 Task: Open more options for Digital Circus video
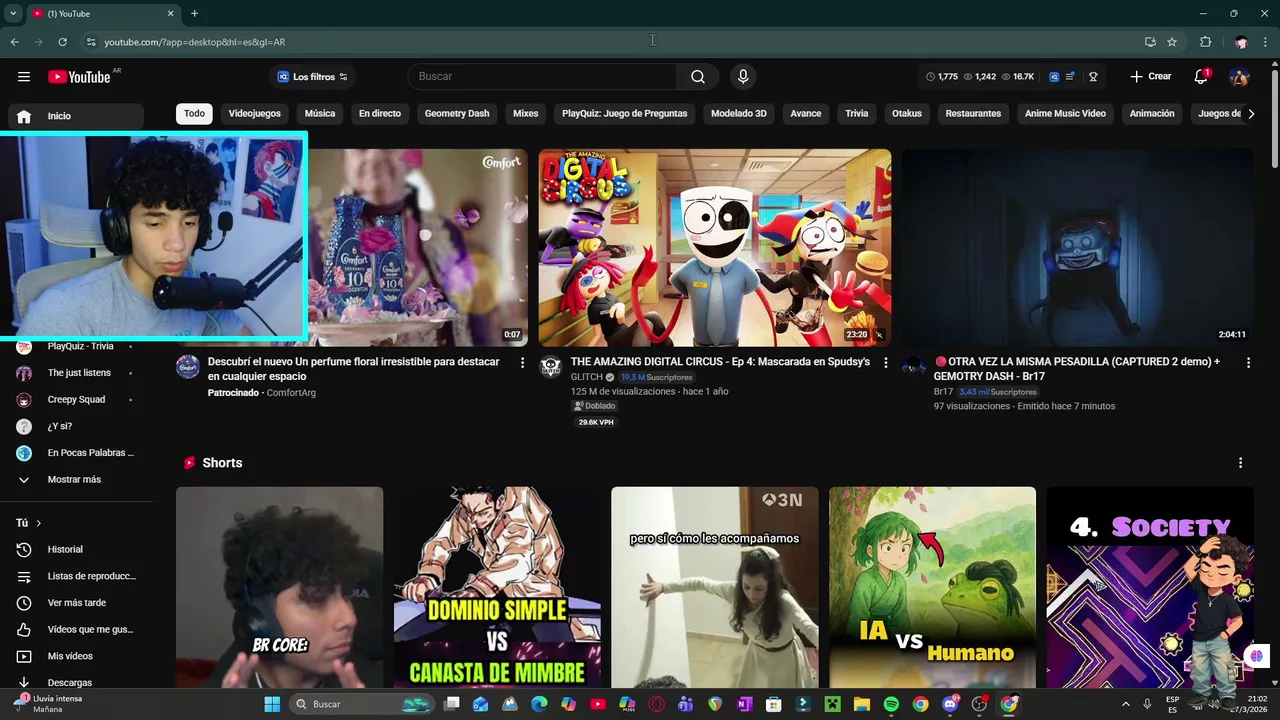point(885,362)
